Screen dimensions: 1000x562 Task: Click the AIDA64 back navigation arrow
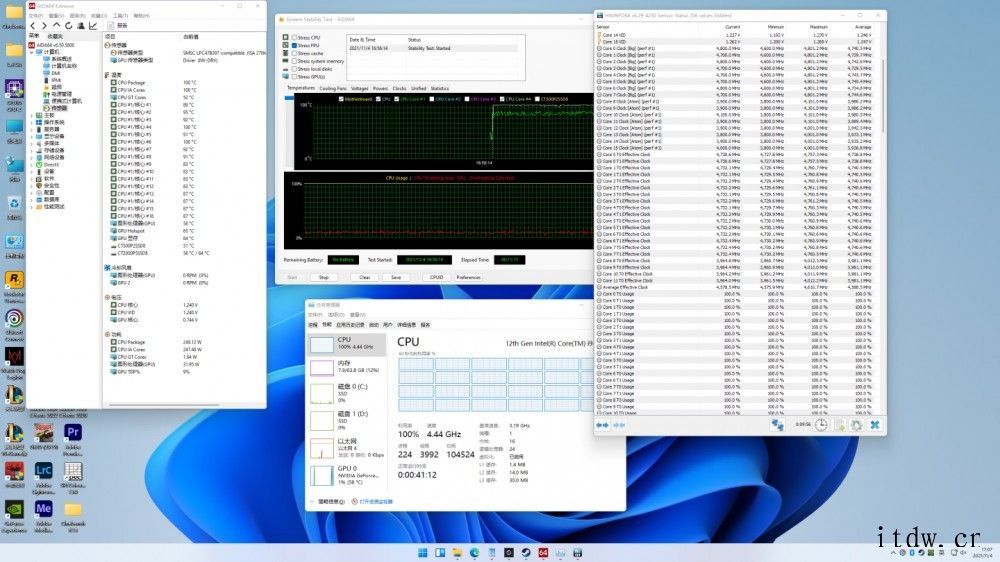click(x=33, y=26)
